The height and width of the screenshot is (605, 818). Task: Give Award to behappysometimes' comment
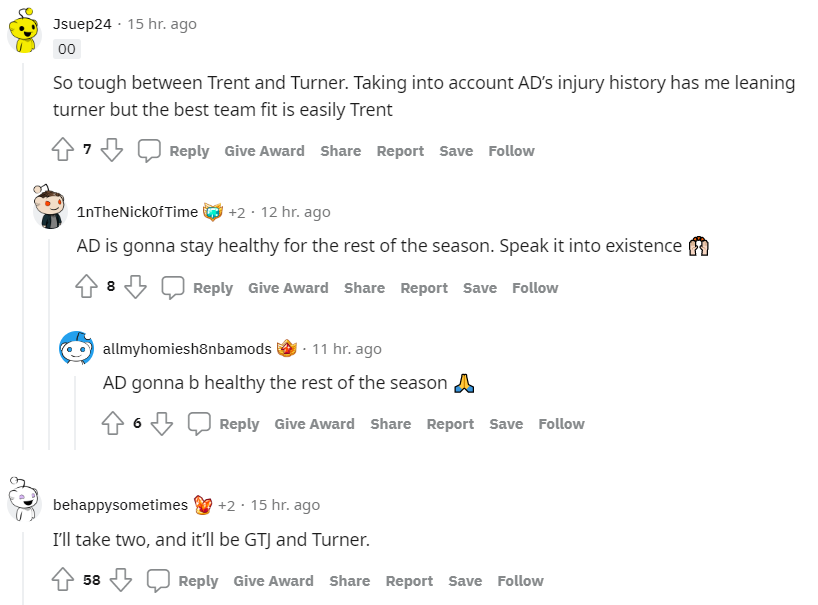coord(273,581)
